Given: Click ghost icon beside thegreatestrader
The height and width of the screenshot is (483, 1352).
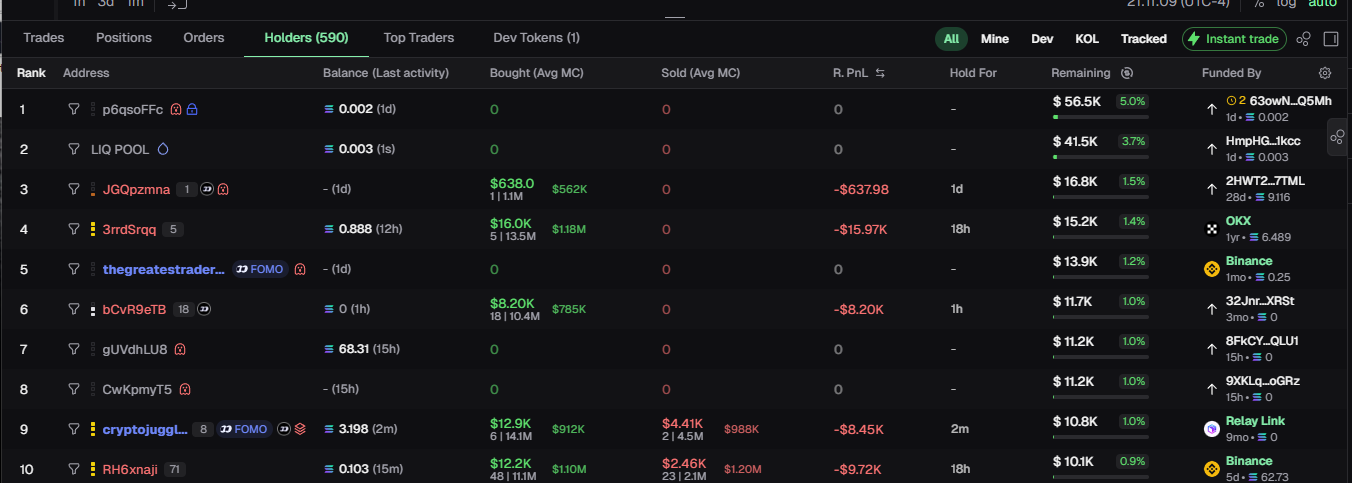Looking at the screenshot, I should pyautogui.click(x=300, y=269).
